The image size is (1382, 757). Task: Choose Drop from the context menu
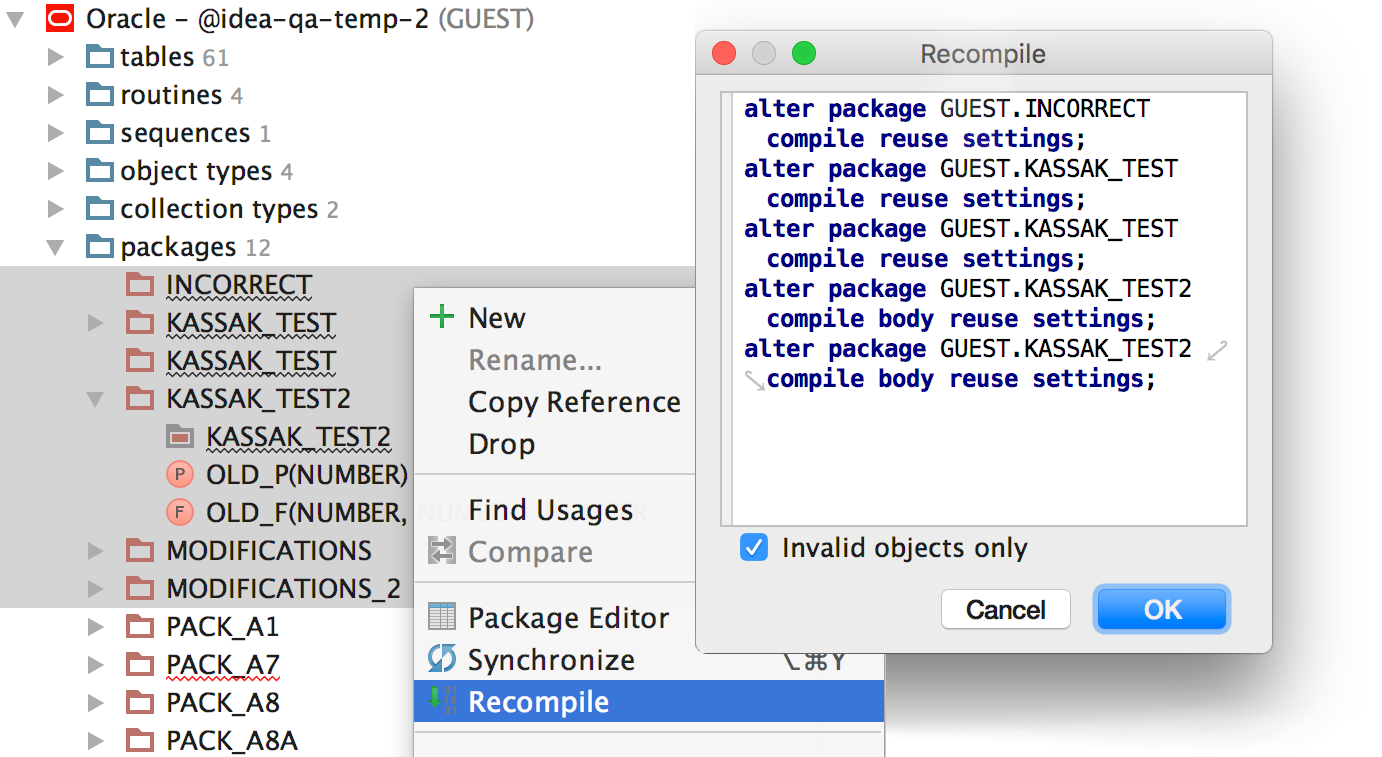(501, 444)
